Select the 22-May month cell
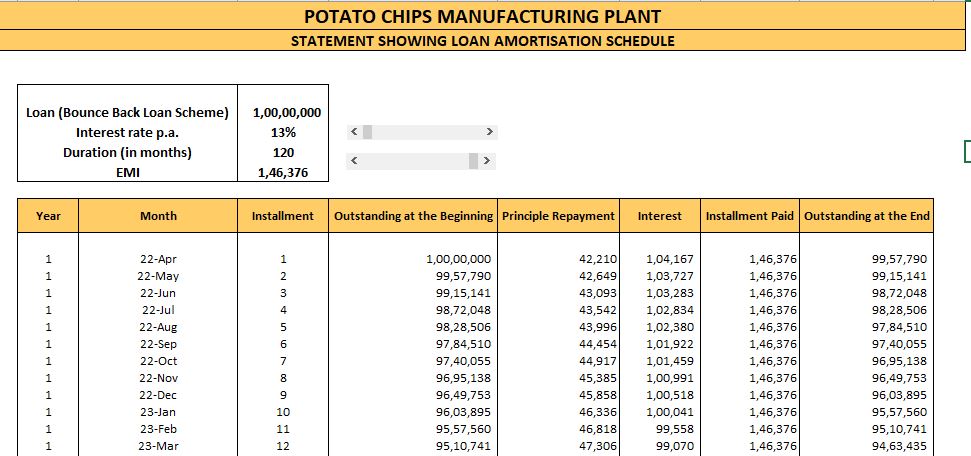 tap(158, 276)
